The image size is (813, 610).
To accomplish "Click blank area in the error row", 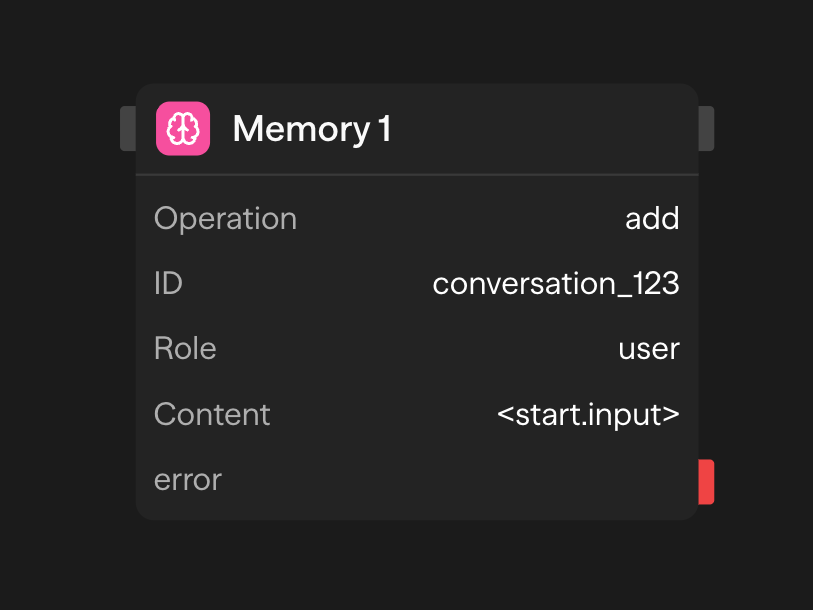I will (x=450, y=480).
